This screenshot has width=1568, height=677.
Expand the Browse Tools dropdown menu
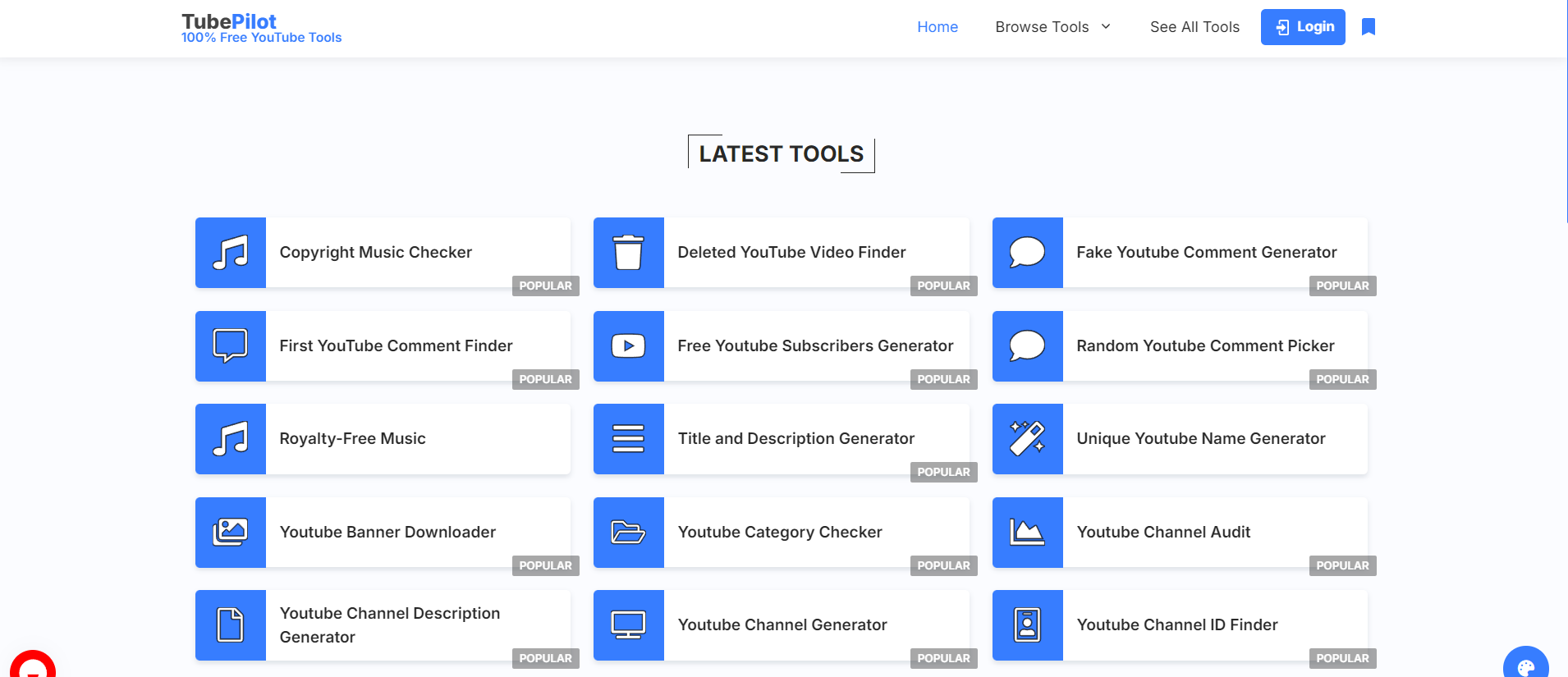pos(1052,27)
